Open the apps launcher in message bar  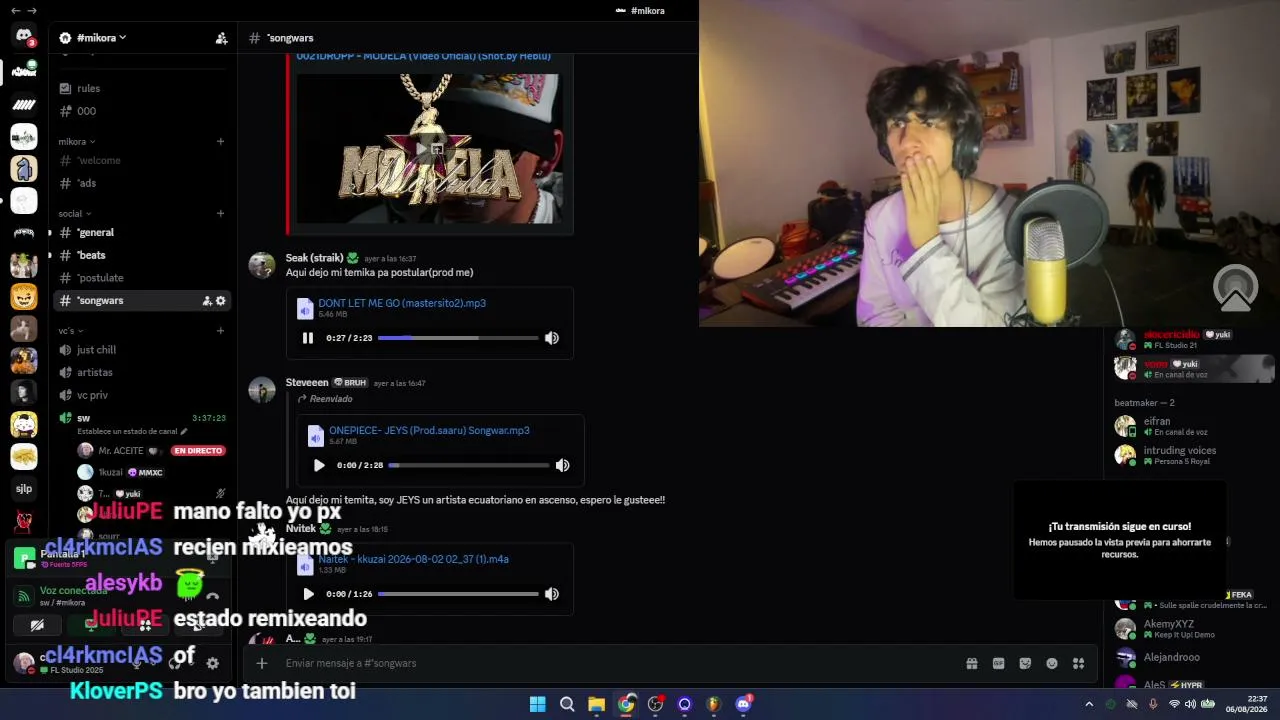1078,663
